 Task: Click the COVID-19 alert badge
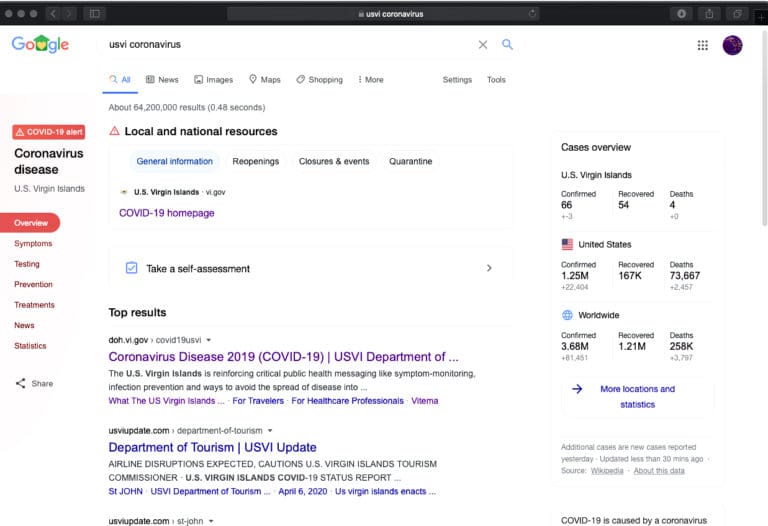48,132
